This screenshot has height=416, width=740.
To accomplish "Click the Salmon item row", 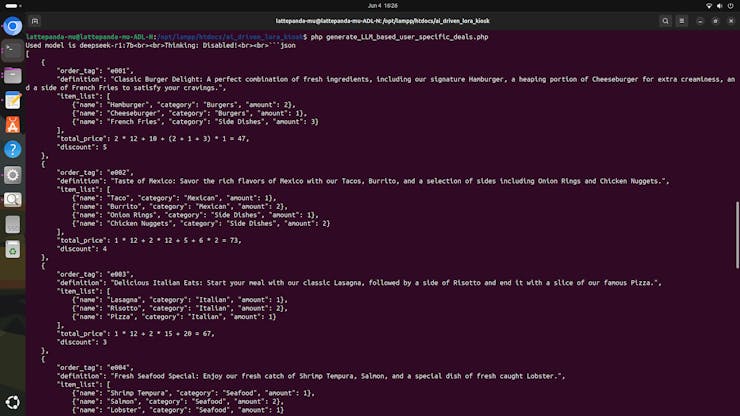I will point(178,402).
